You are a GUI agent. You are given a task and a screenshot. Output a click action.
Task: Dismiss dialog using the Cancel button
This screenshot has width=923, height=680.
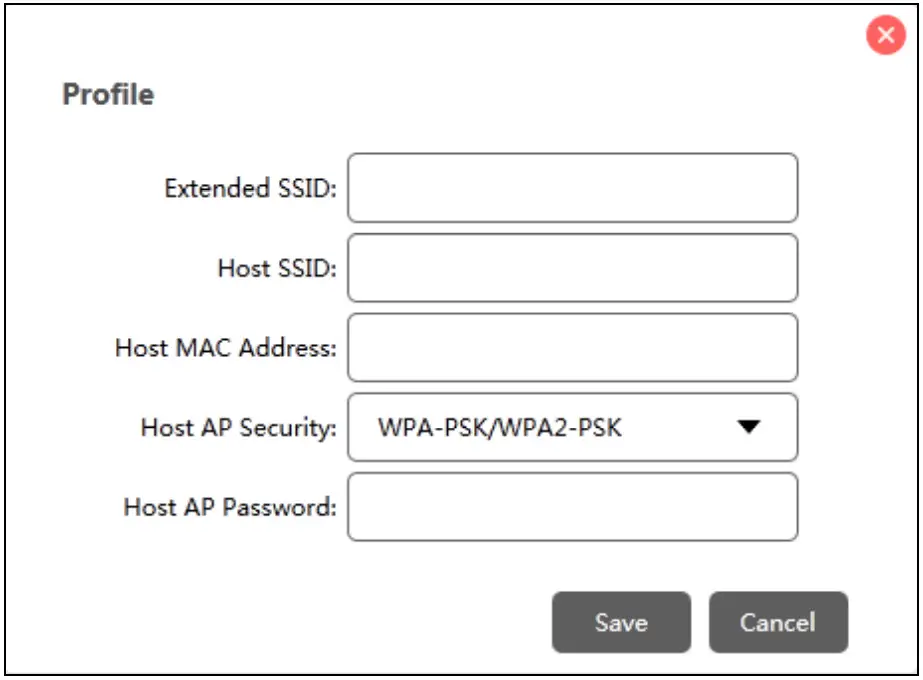(778, 622)
